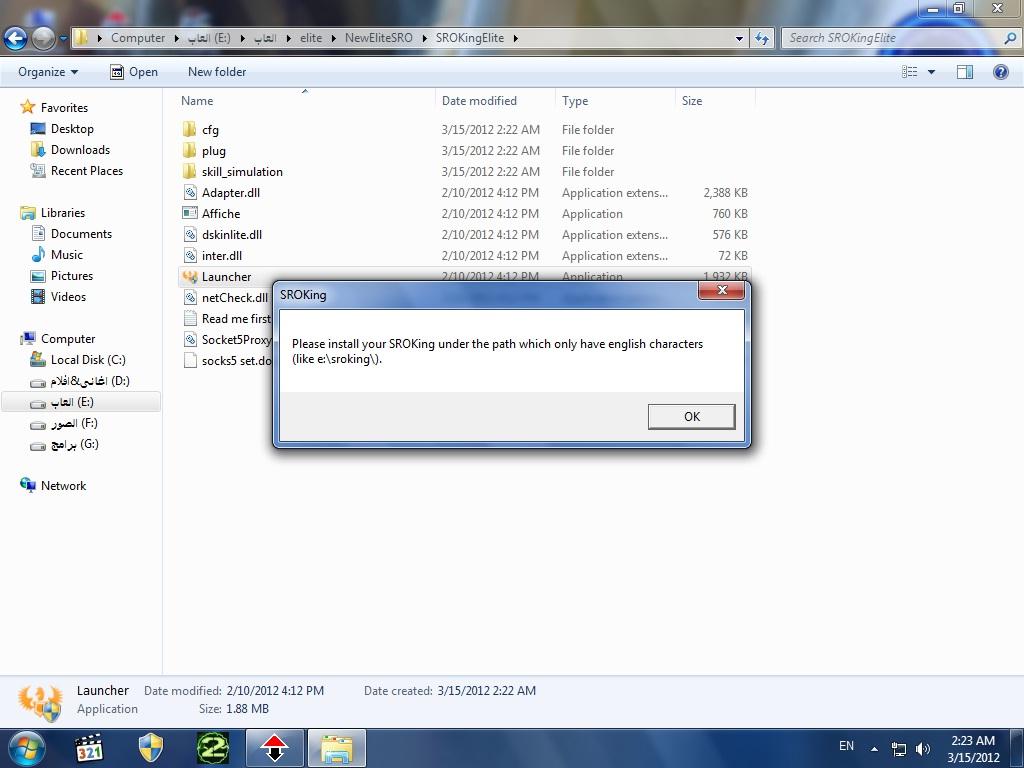Show hidden system tray icons
The height and width of the screenshot is (768, 1024).
pos(874,748)
